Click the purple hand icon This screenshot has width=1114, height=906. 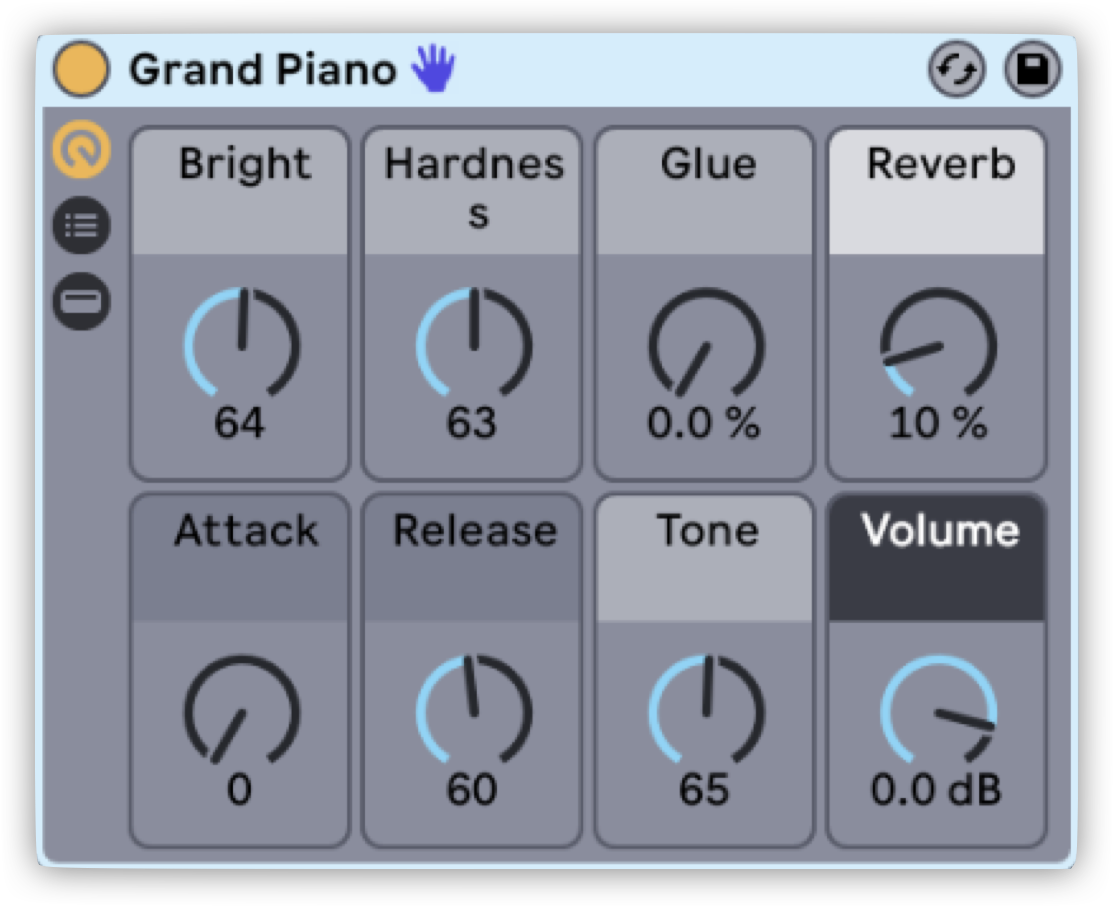tap(433, 68)
